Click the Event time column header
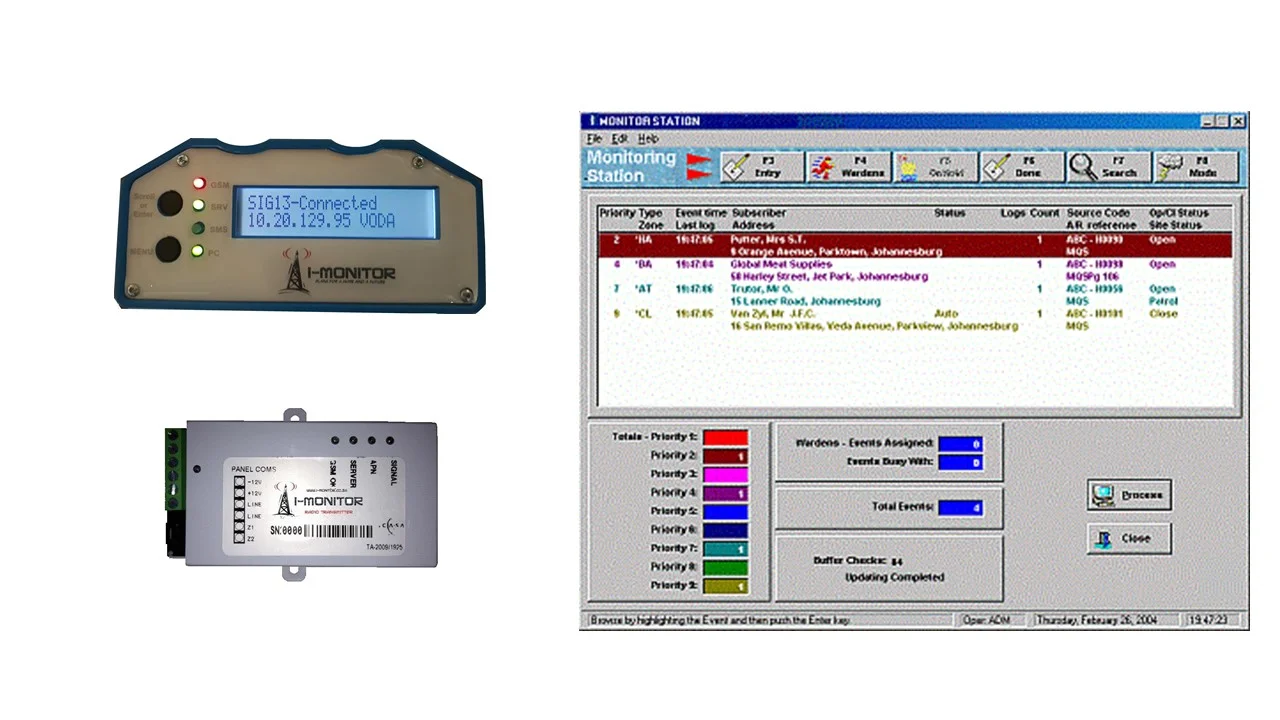 [701, 213]
